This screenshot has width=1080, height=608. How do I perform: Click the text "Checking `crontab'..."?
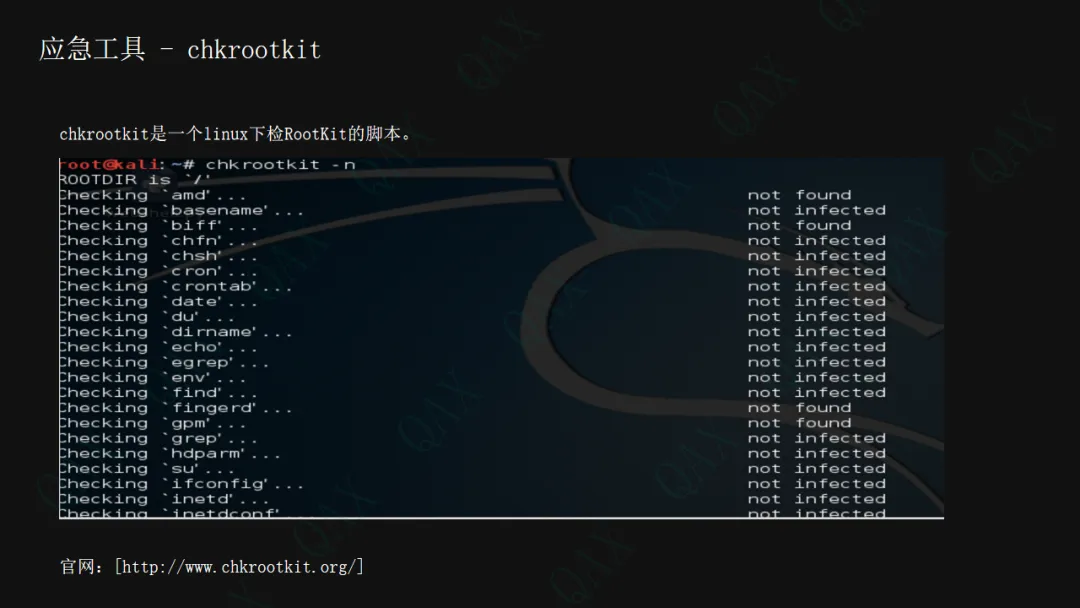(176, 286)
